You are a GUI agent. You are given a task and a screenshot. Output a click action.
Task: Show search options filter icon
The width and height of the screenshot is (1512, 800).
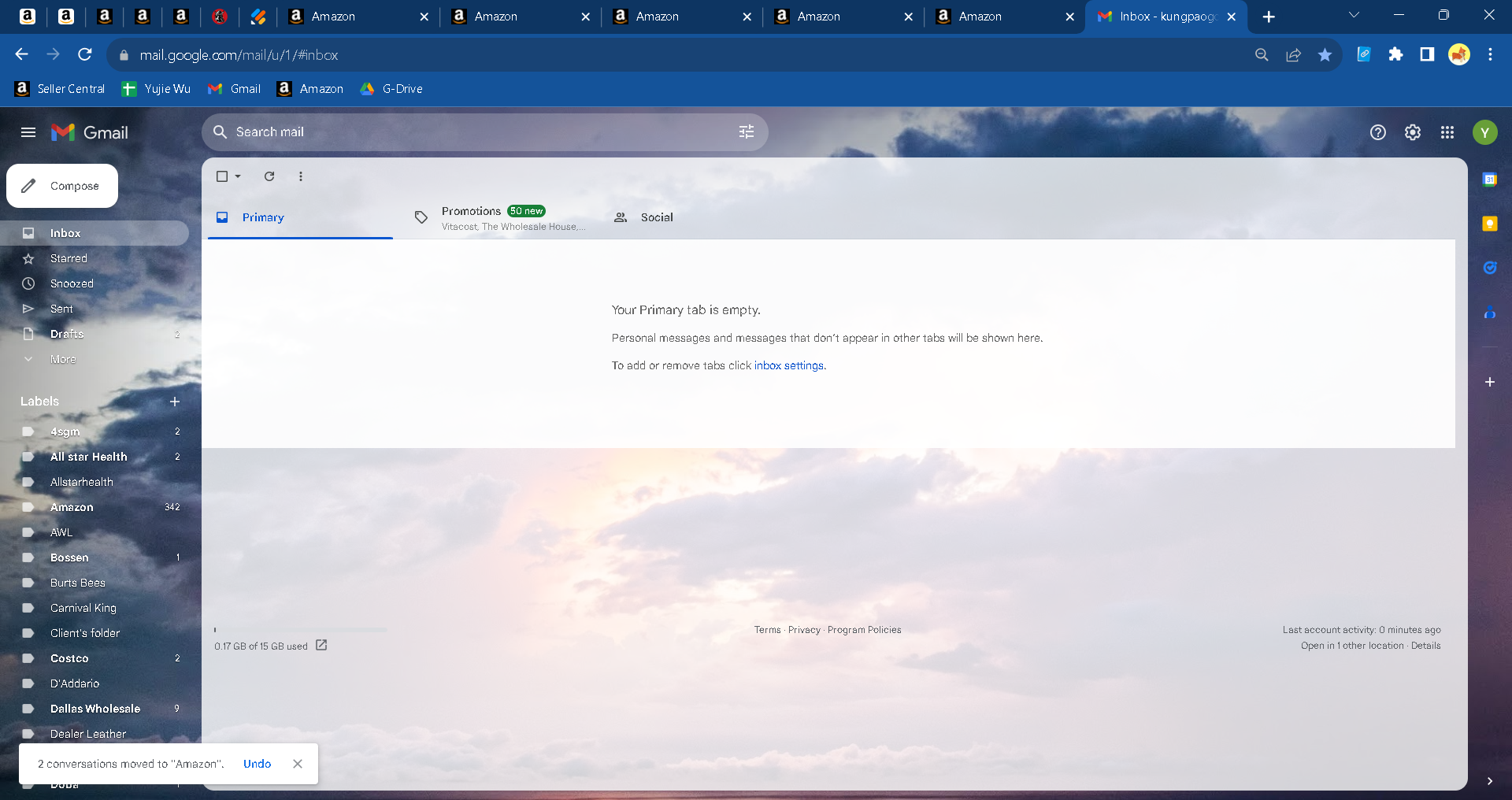pos(747,132)
